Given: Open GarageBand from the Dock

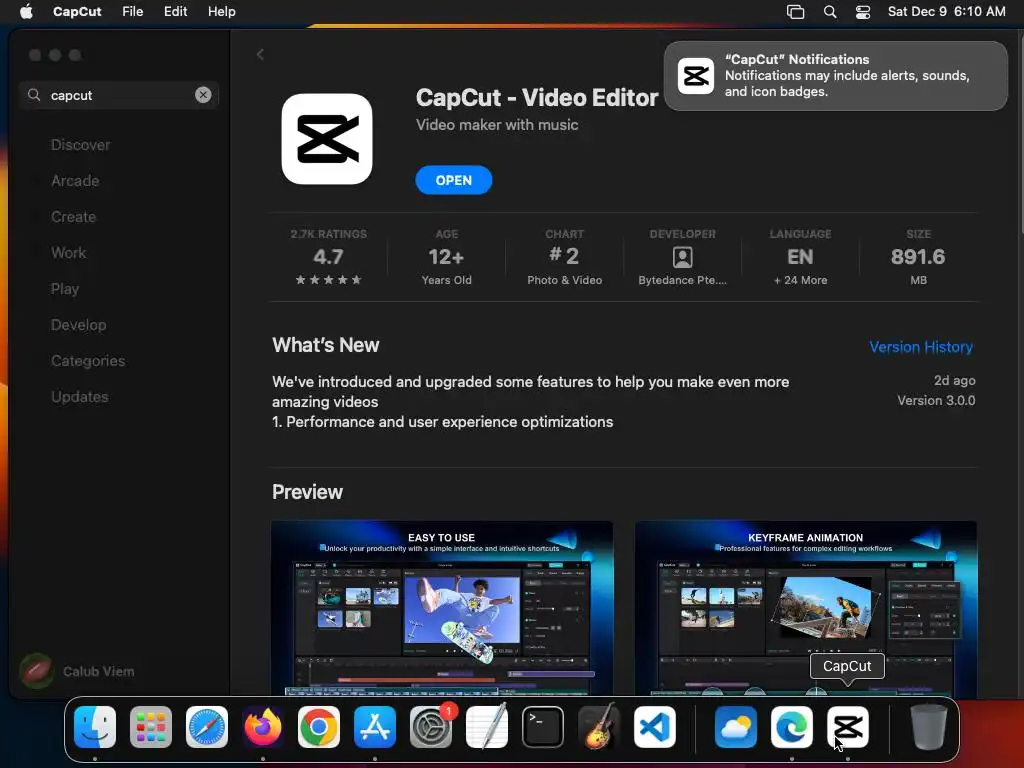Looking at the screenshot, I should point(599,727).
